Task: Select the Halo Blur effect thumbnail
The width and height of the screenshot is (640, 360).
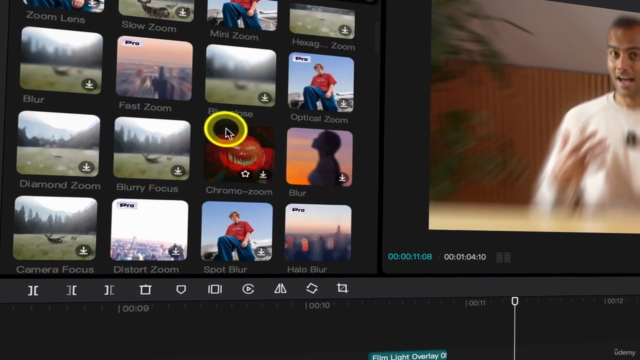Action: click(318, 233)
